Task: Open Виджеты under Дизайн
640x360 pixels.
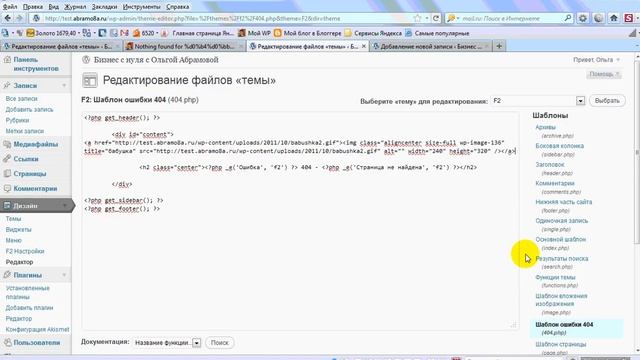Action: coord(18,229)
